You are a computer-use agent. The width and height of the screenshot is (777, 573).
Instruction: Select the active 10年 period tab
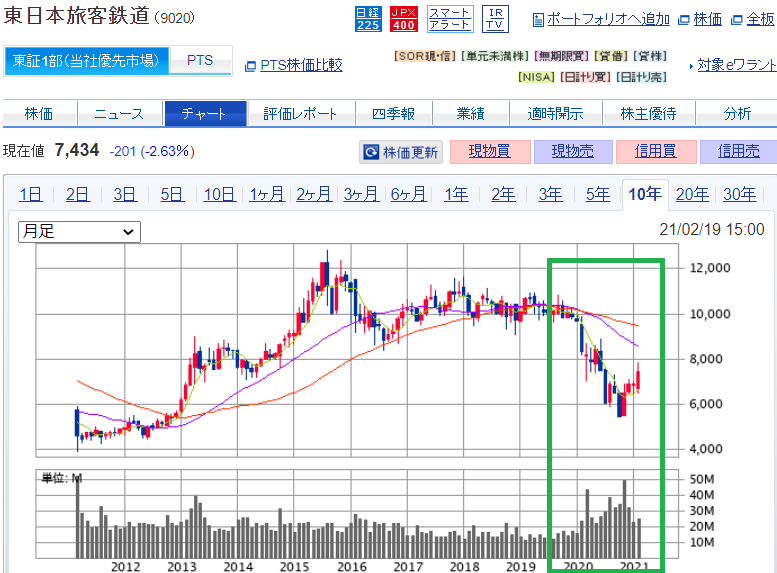(x=645, y=194)
